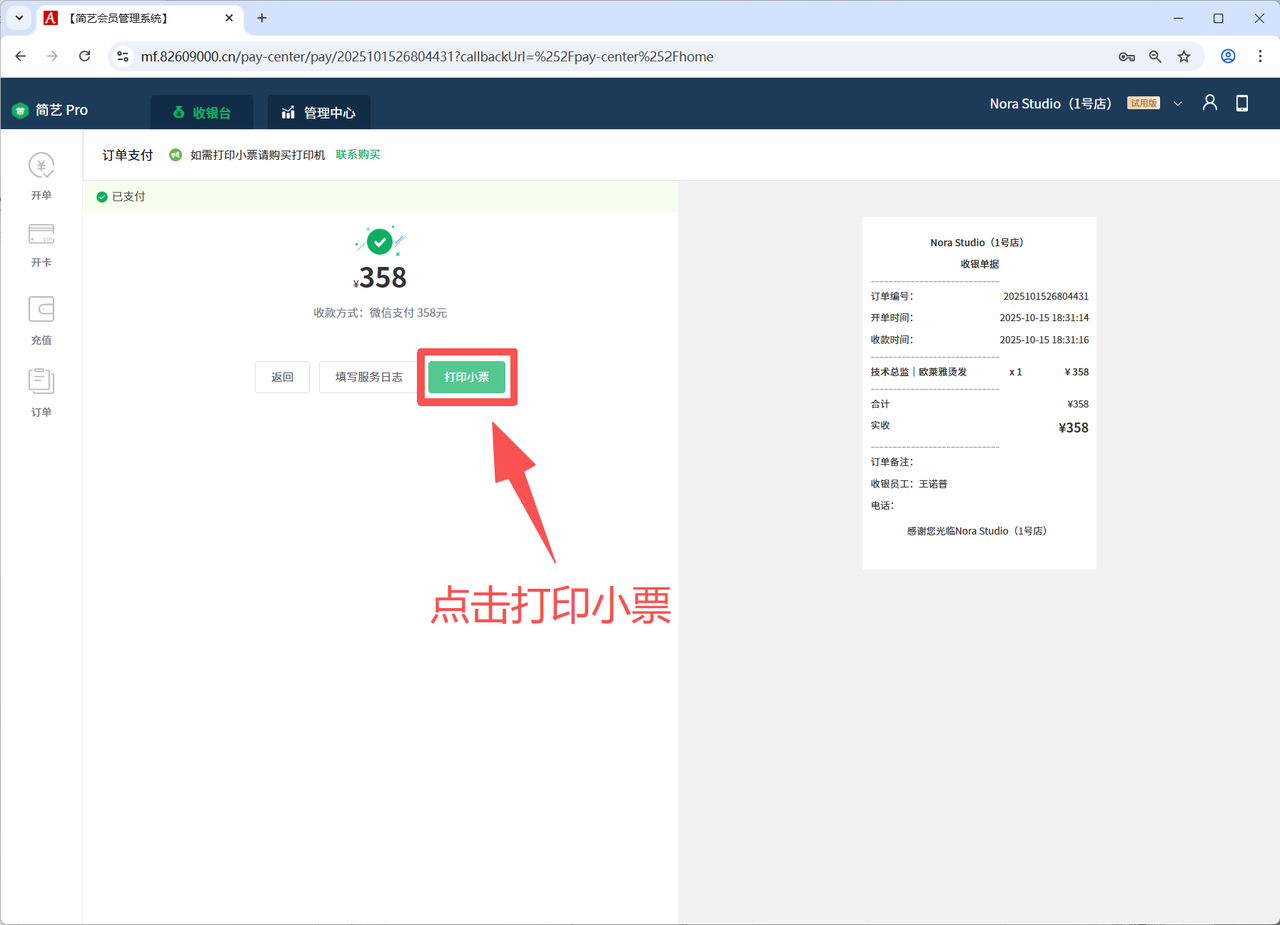Click the 简艺 Pro logo

[50, 110]
